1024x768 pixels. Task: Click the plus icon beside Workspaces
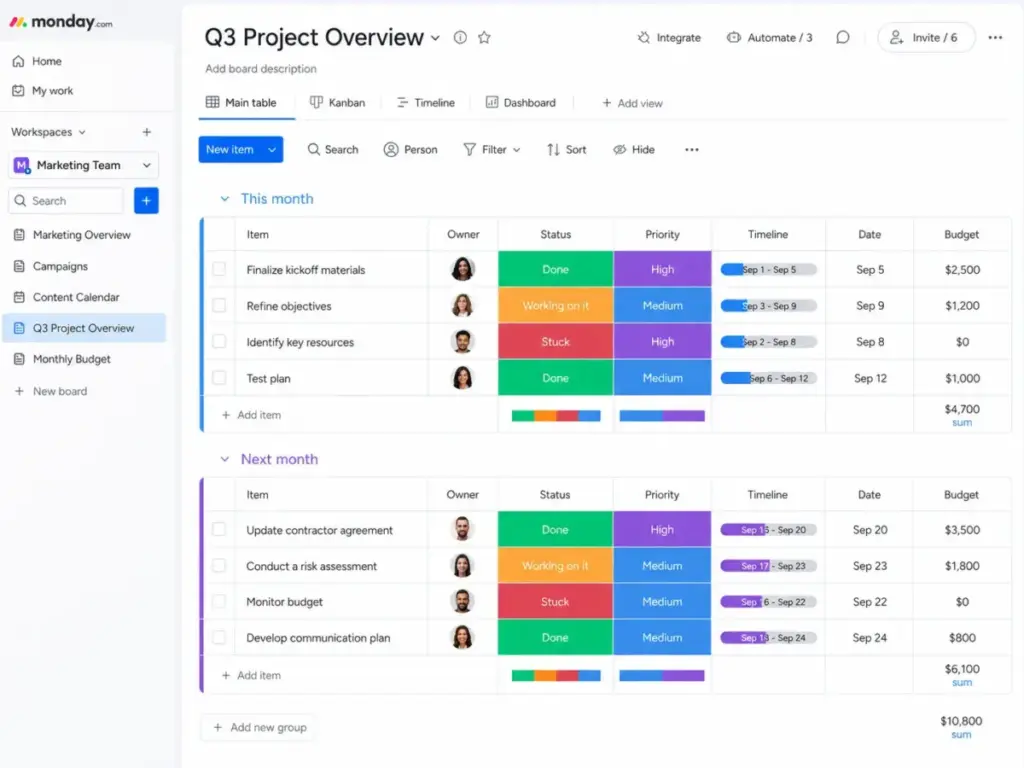147,132
